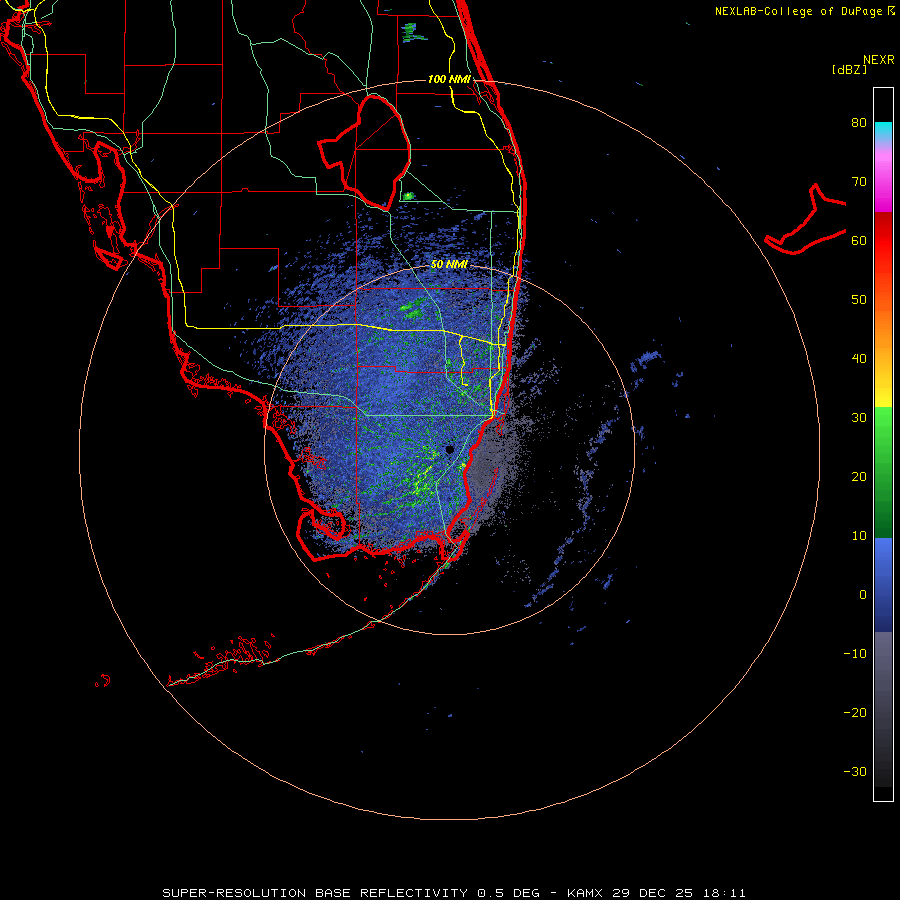The width and height of the screenshot is (900, 900).
Task: Click the 80 dBZ scale value
Action: pos(859,123)
